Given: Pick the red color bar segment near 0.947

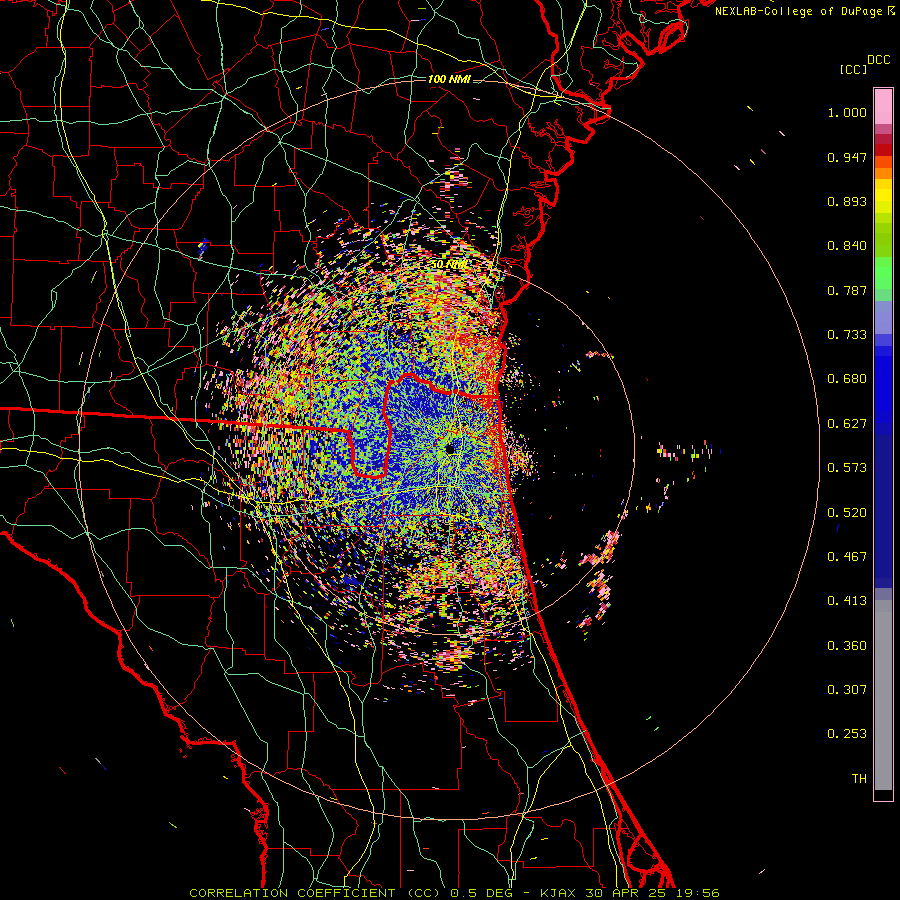Looking at the screenshot, I should [x=883, y=150].
